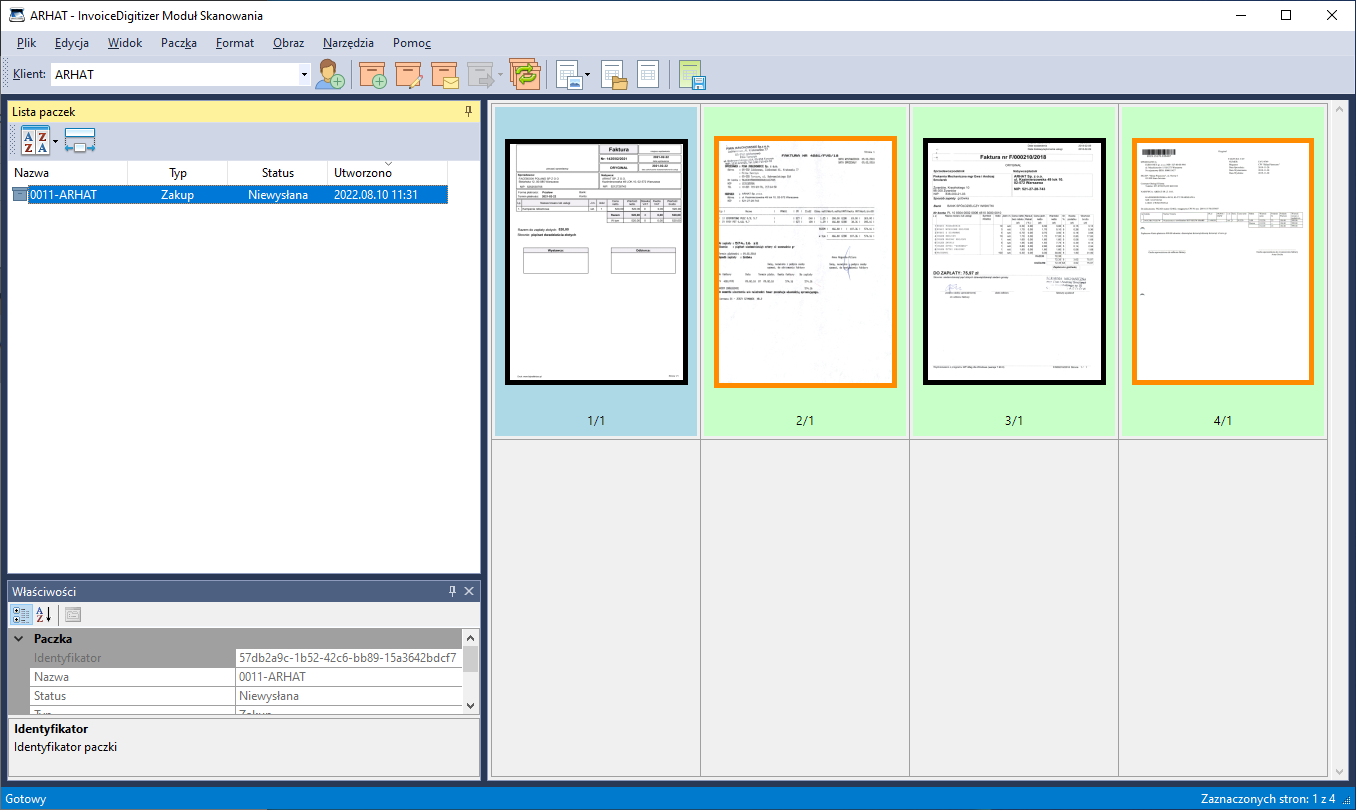Close the Właściwości panel
Screen dimensions: 1356x810
[x=469, y=591]
